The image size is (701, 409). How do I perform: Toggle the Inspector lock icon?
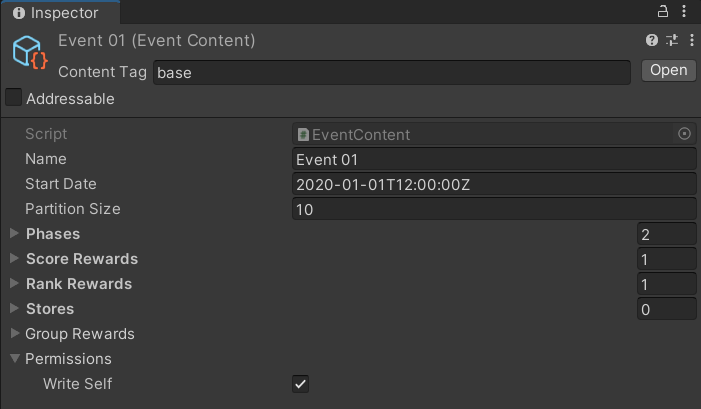point(662,13)
